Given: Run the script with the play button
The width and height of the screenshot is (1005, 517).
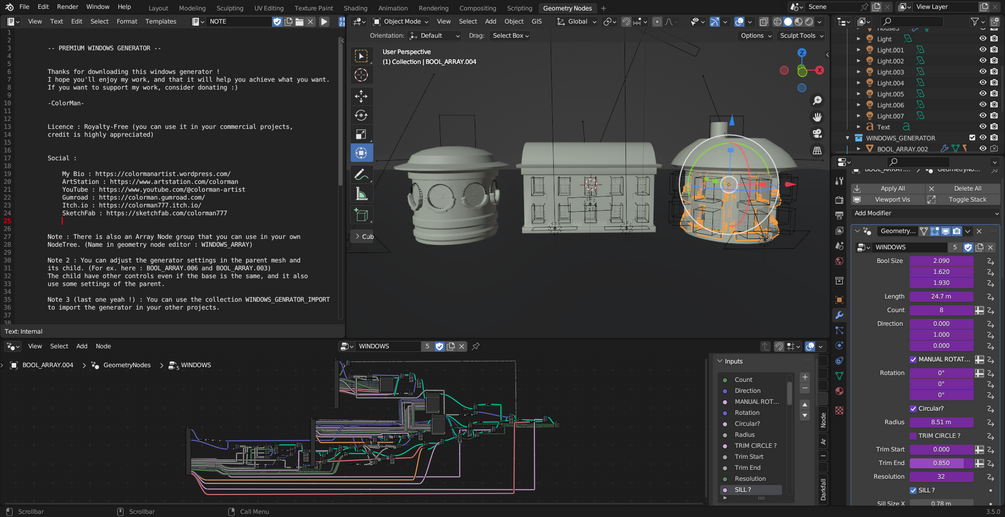Looking at the screenshot, I should (325, 21).
